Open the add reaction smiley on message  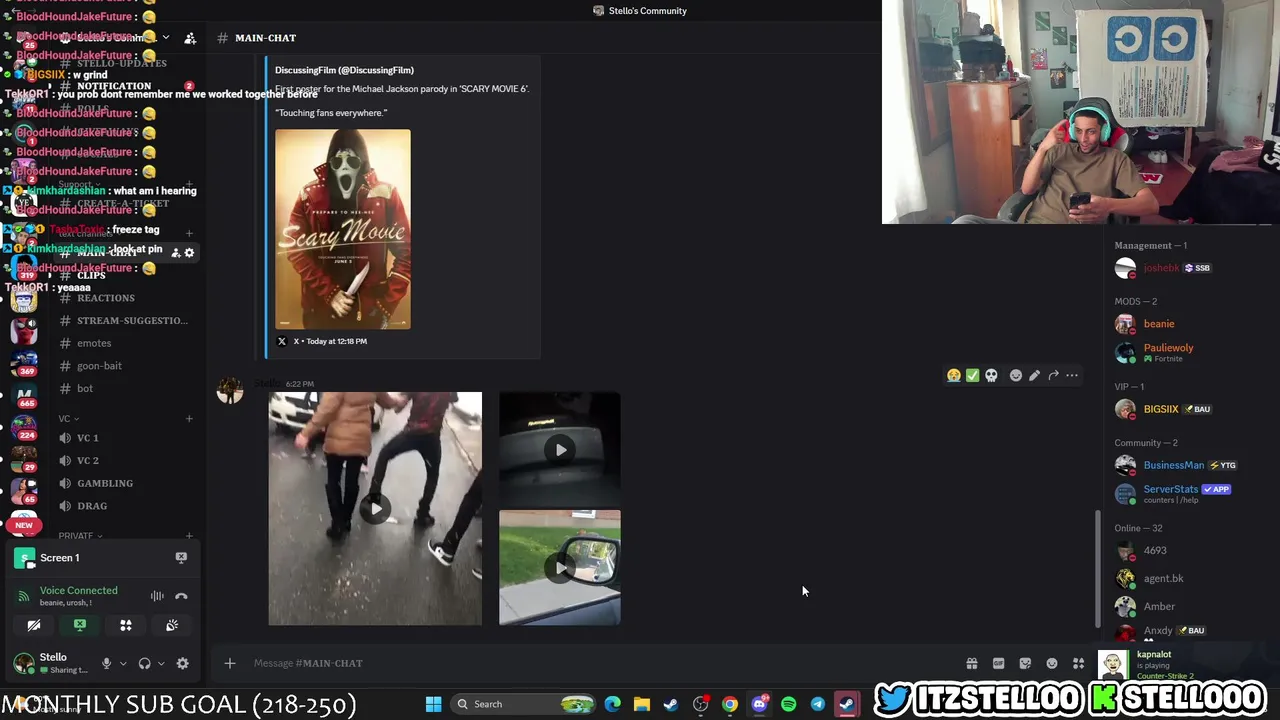point(1016,375)
